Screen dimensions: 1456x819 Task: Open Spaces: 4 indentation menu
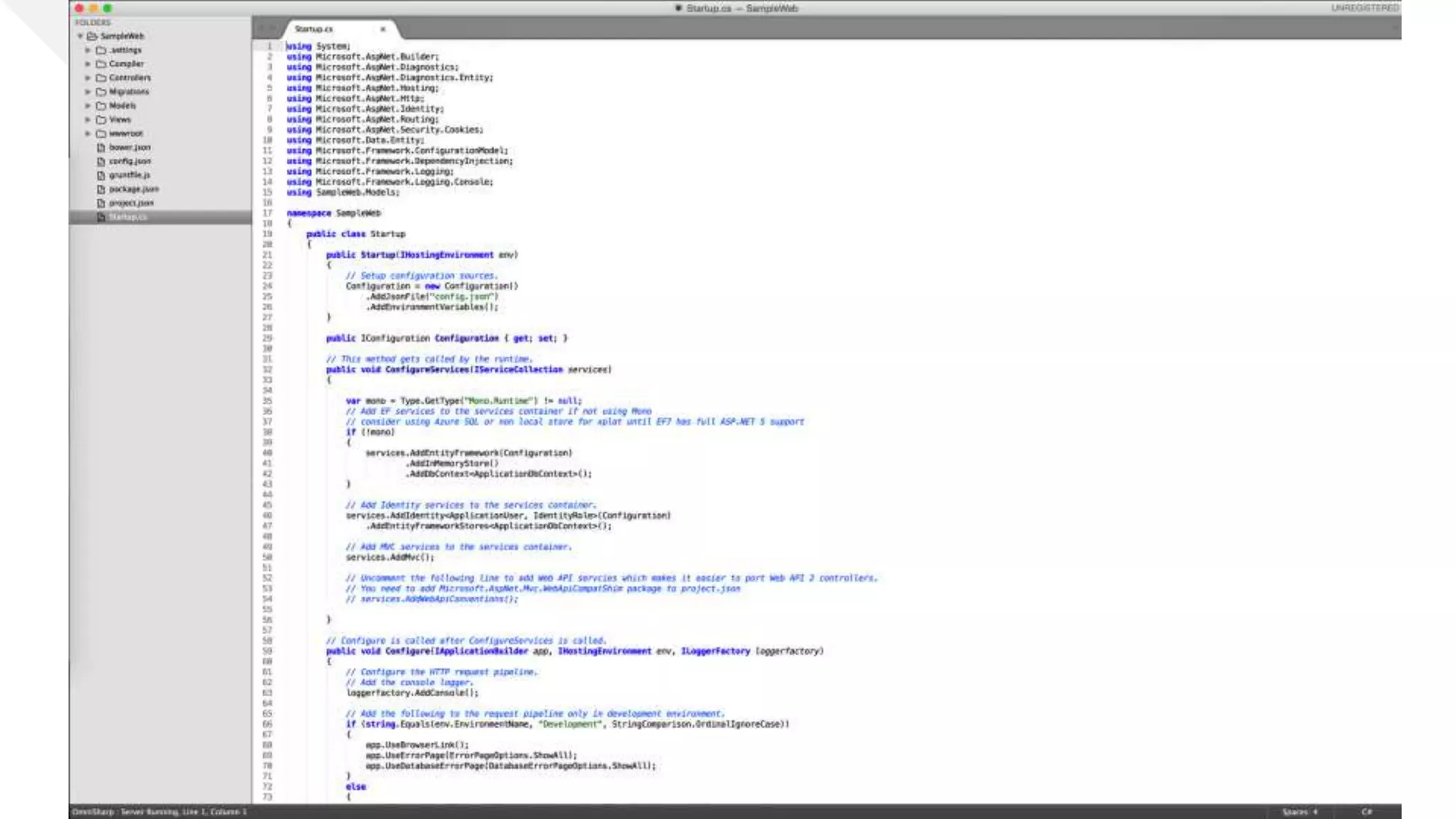(1299, 812)
